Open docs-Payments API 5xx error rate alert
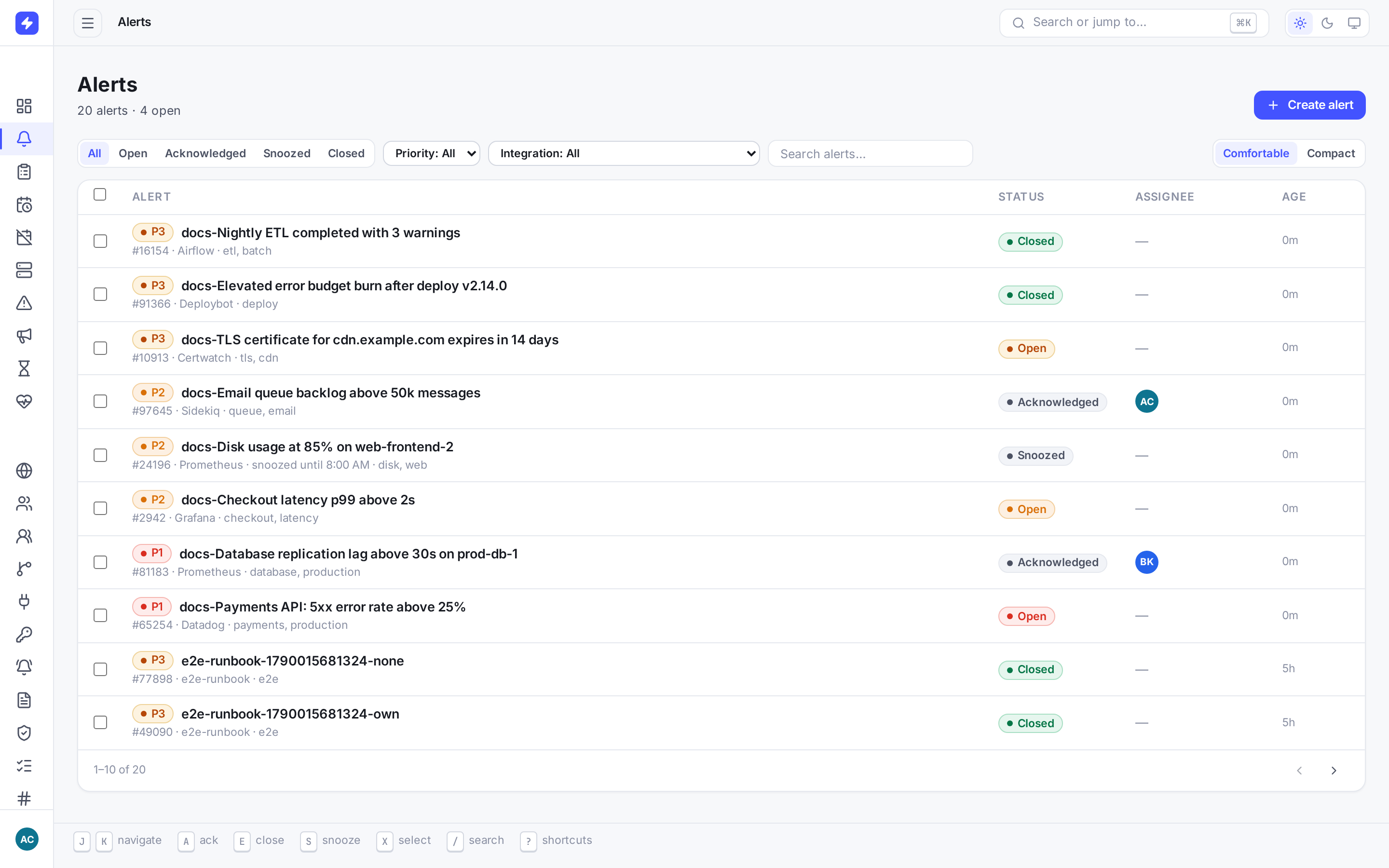This screenshot has height=868, width=1389. click(322, 607)
